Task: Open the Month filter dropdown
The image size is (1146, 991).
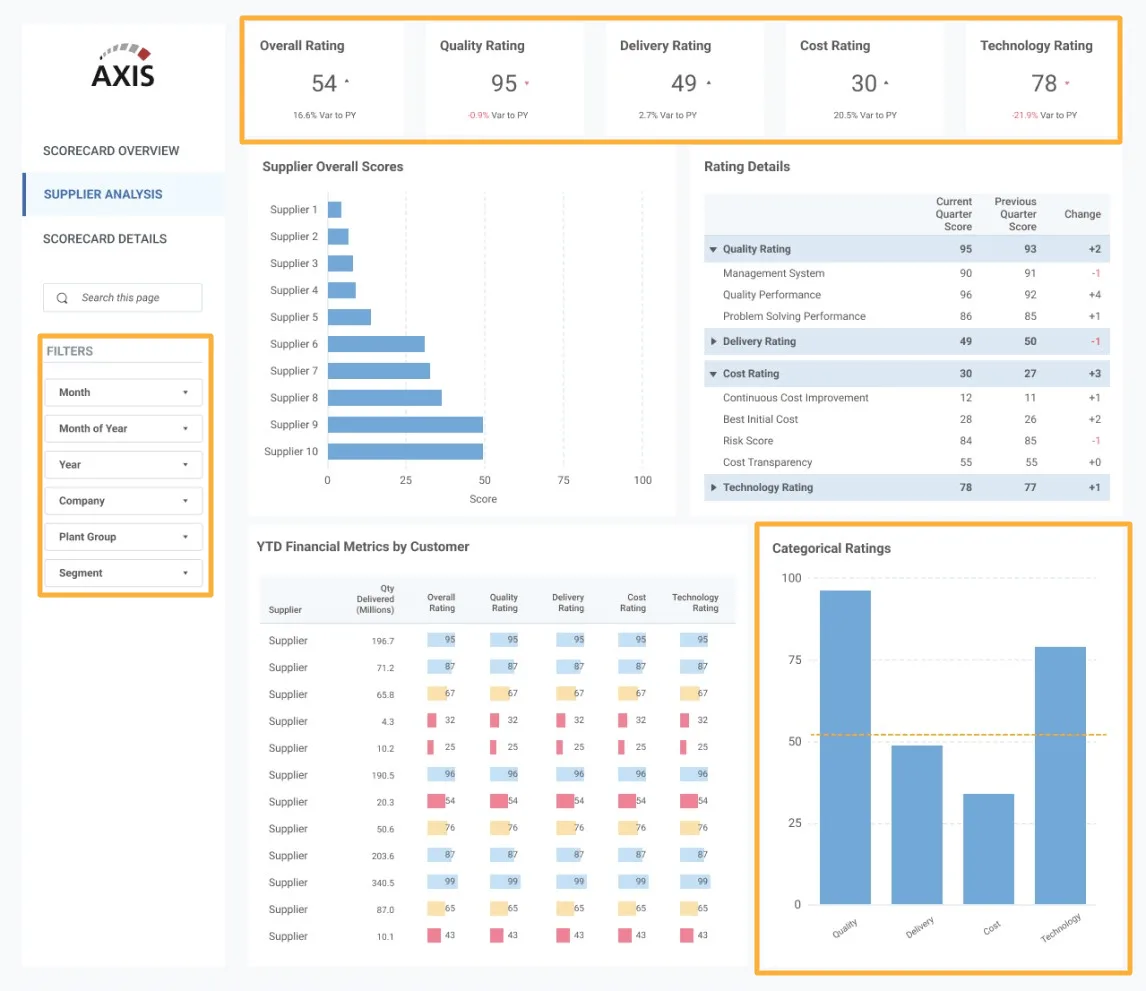Action: 123,392
